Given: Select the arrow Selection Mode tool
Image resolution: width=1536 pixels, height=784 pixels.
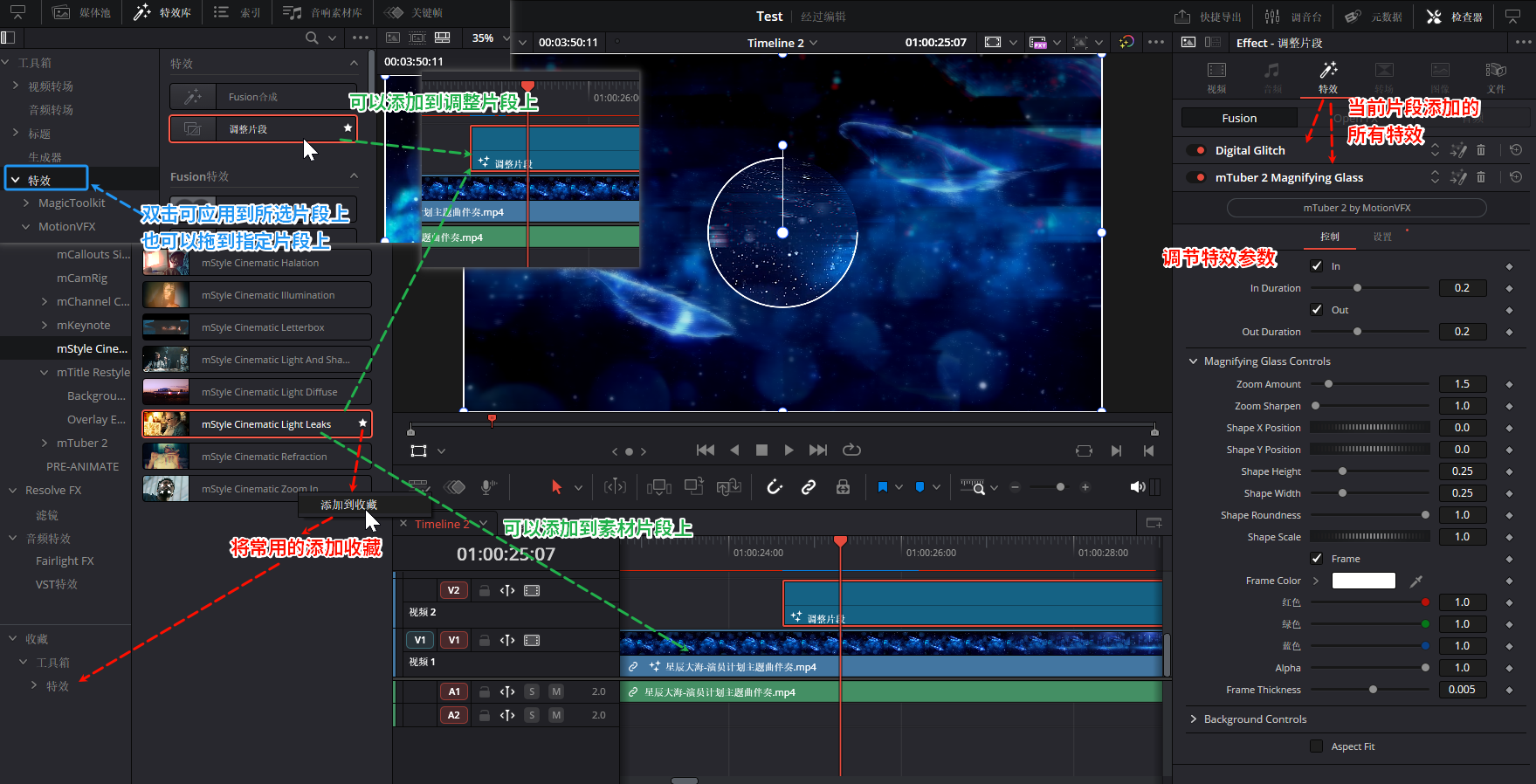Looking at the screenshot, I should pyautogui.click(x=556, y=487).
